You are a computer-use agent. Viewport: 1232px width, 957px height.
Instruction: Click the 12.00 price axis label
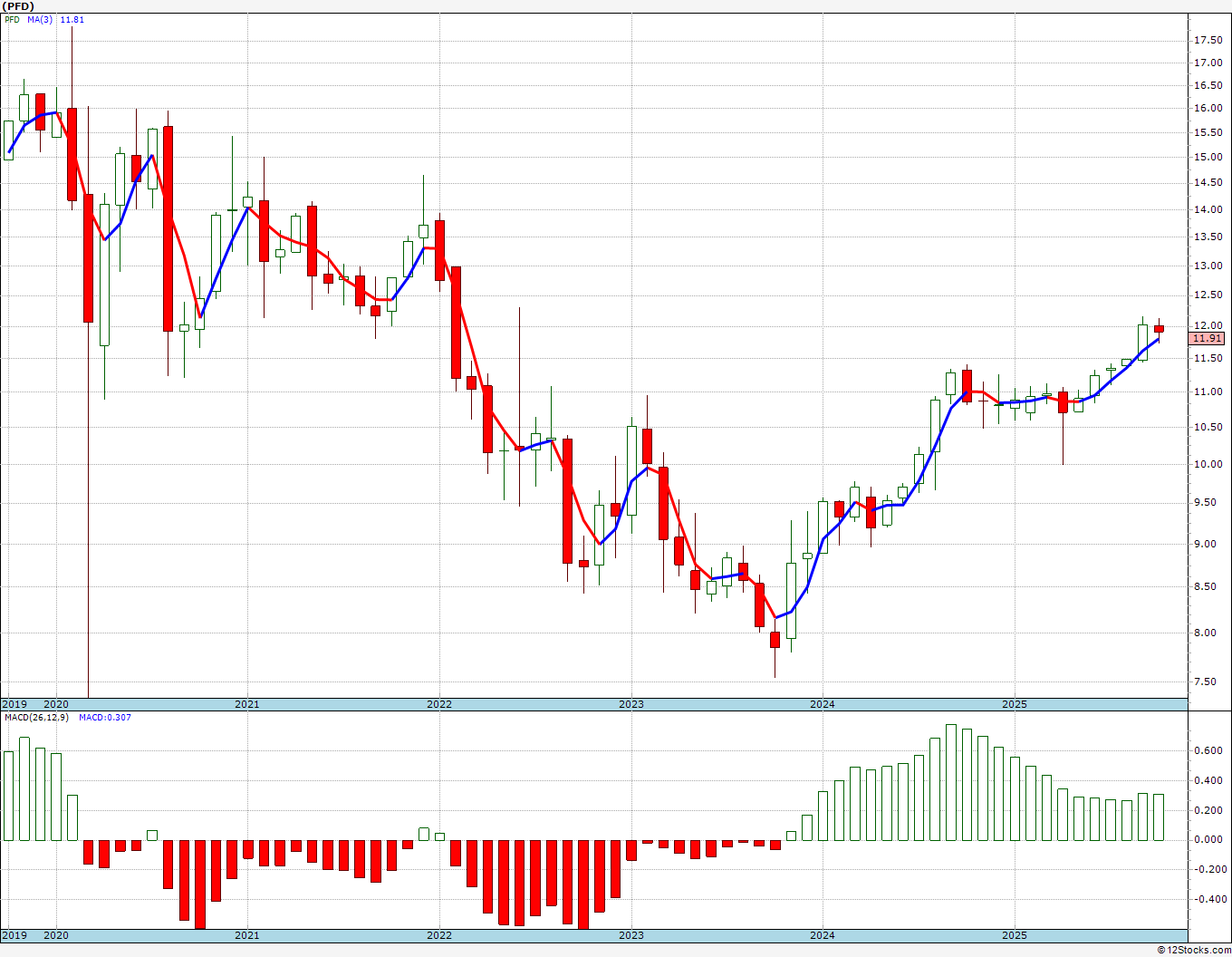click(x=1208, y=325)
